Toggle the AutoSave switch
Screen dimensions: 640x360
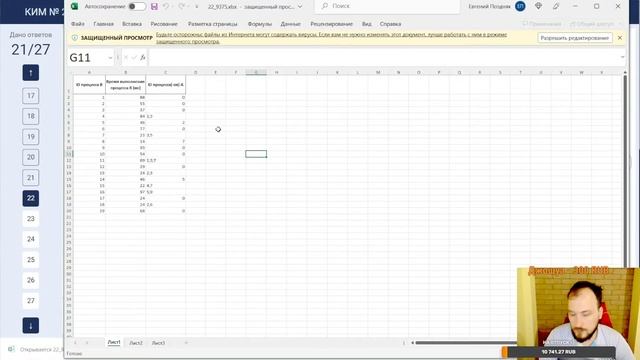tap(137, 7)
